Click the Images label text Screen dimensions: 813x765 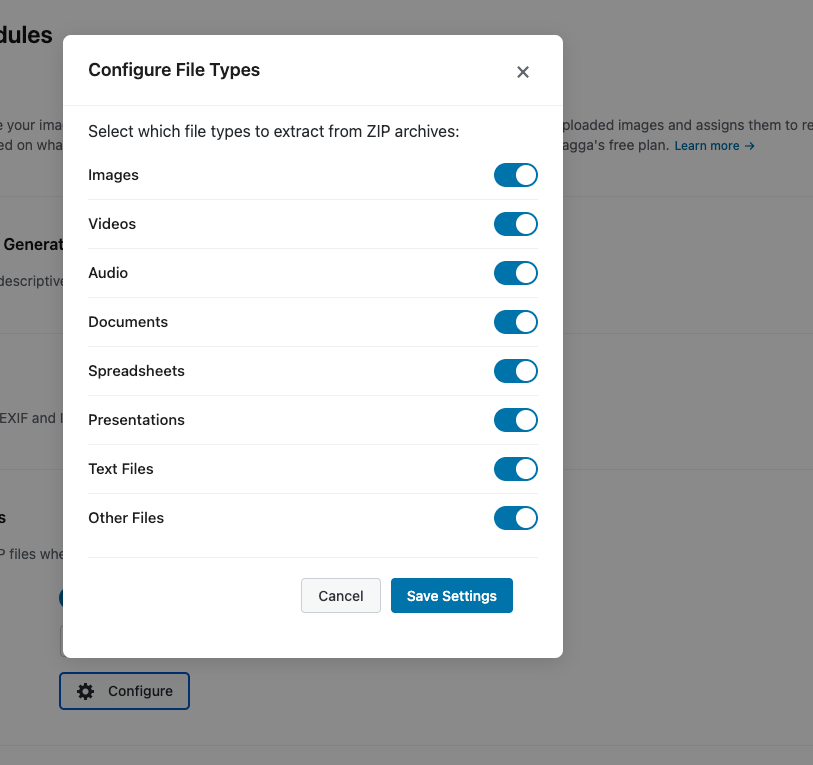(113, 175)
